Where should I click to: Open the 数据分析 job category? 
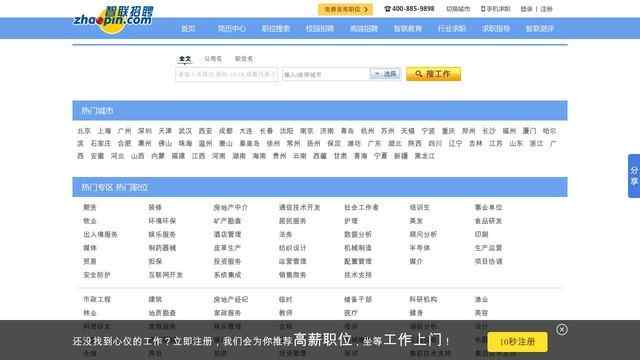(358, 234)
